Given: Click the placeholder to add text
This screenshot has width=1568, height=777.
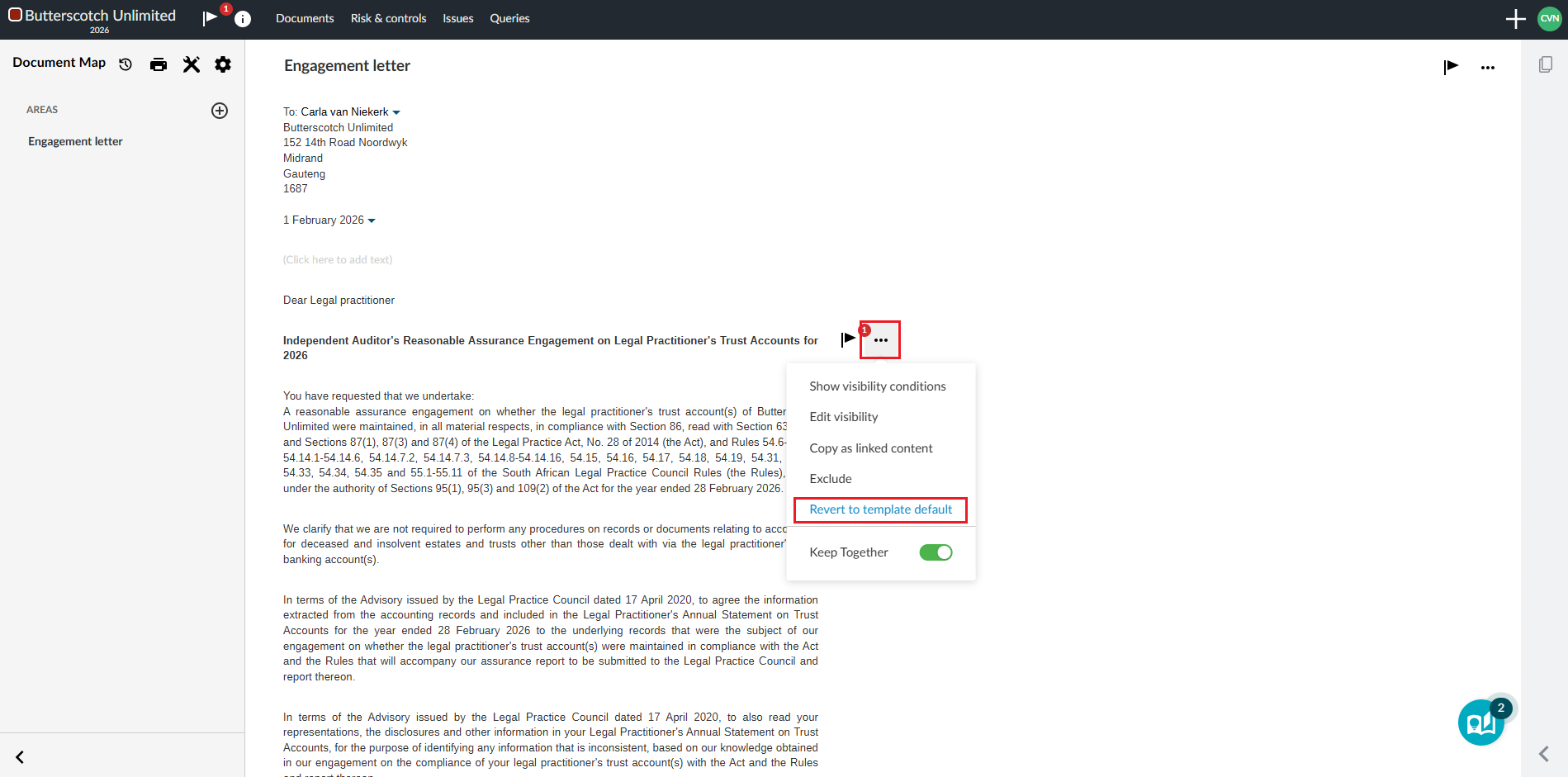Looking at the screenshot, I should tap(338, 260).
